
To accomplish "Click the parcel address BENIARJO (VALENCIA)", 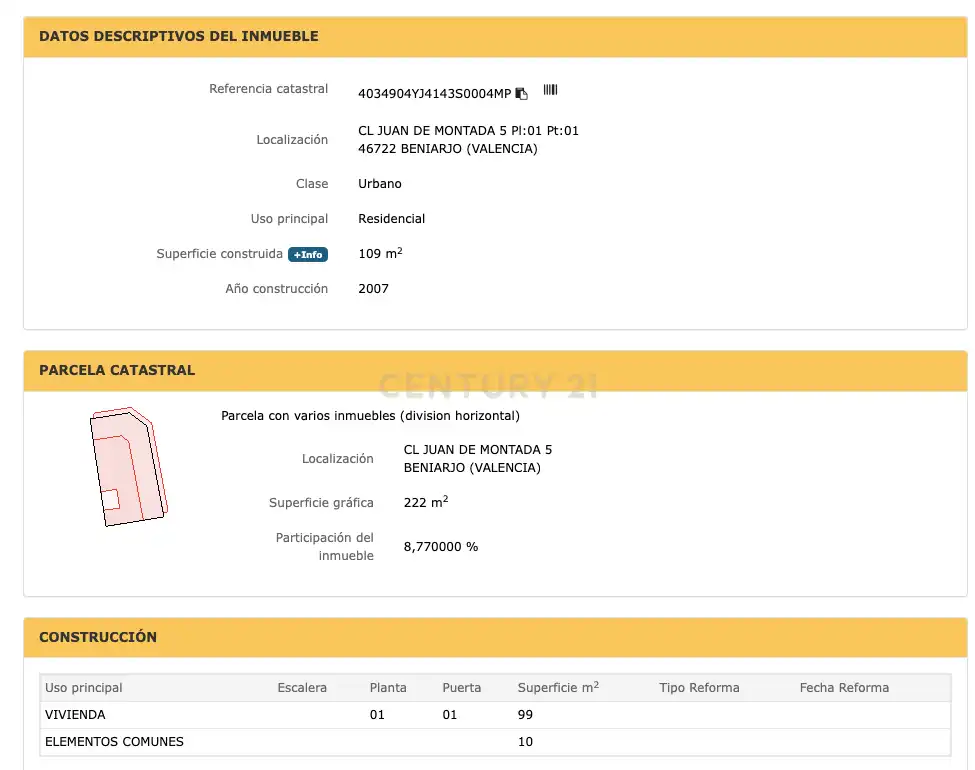I will pos(472,468).
